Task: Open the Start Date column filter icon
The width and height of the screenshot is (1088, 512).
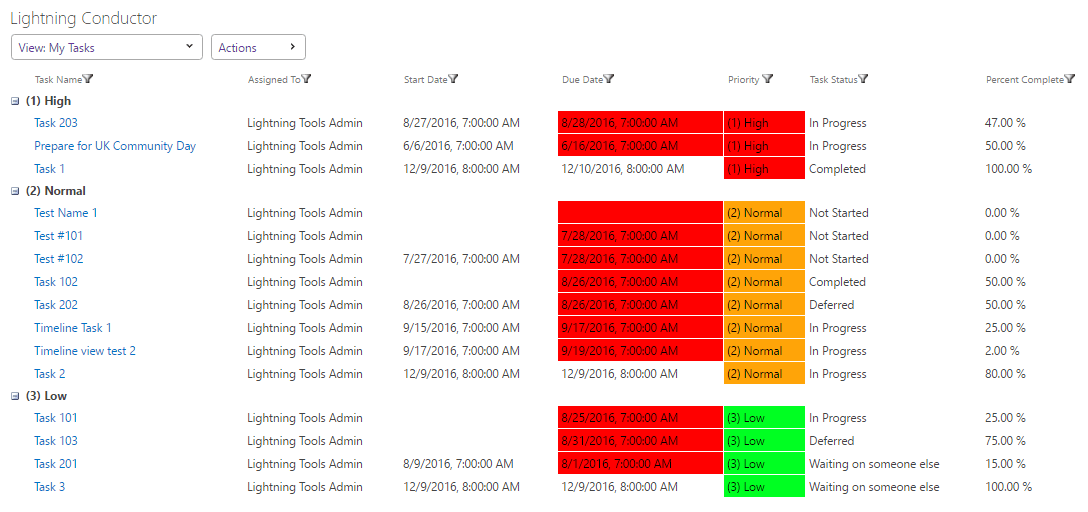Action: 453,79
